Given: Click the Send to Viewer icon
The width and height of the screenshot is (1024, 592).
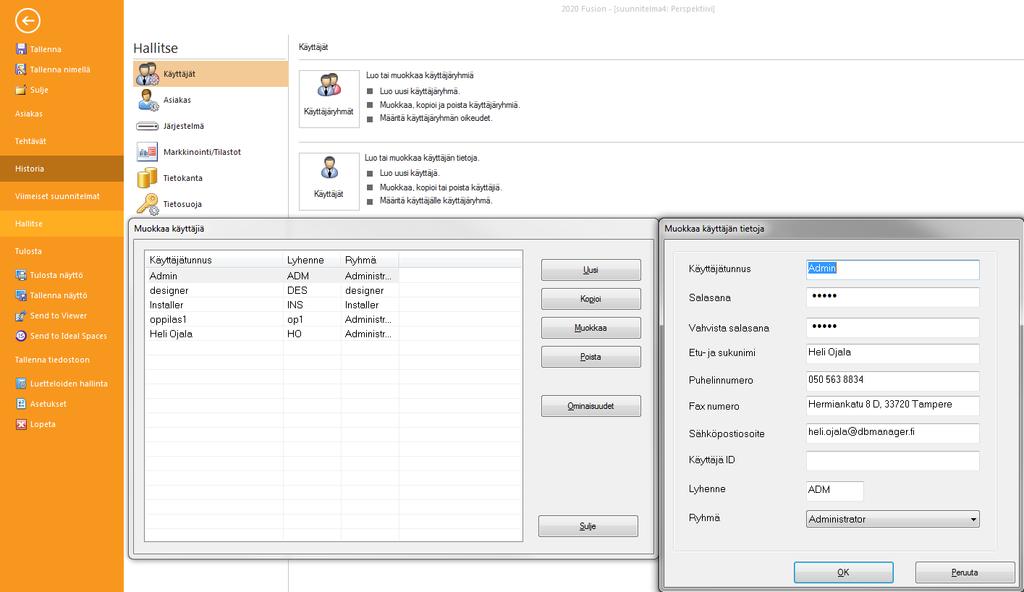Looking at the screenshot, I should pos(21,316).
